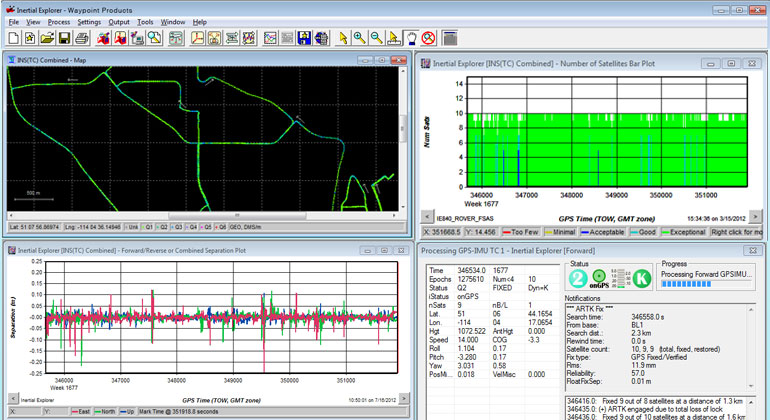This screenshot has height=420, width=770.
Task: Select the yellow arrow pointer tool
Action: (x=343, y=38)
